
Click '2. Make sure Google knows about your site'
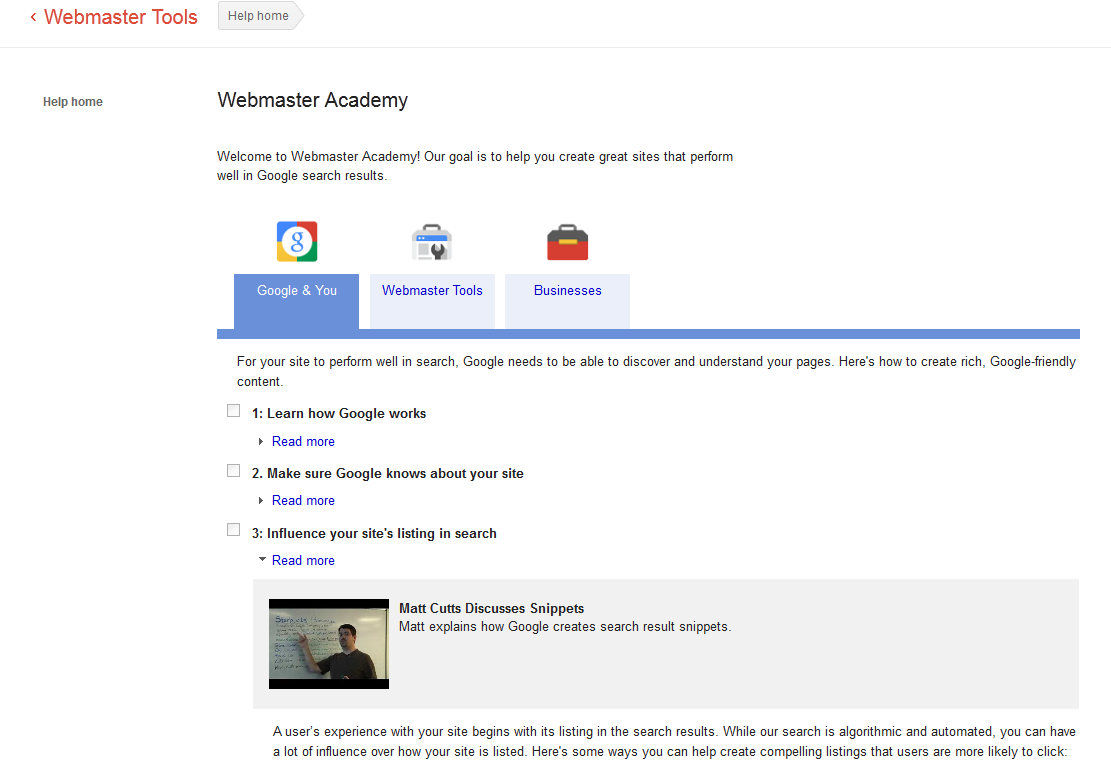[x=388, y=474]
